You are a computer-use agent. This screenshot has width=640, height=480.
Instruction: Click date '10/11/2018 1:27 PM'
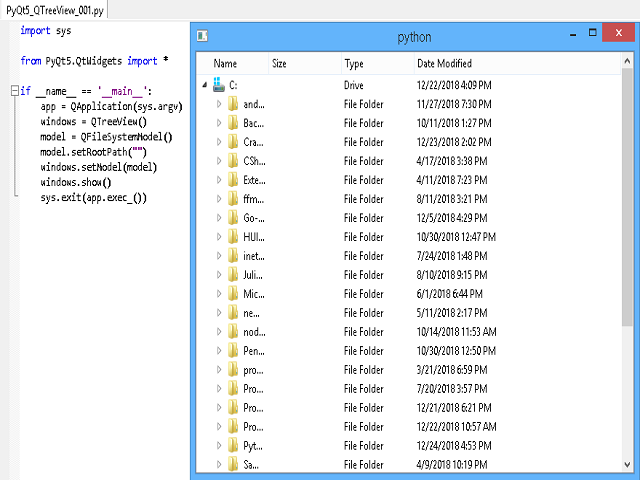(454, 123)
